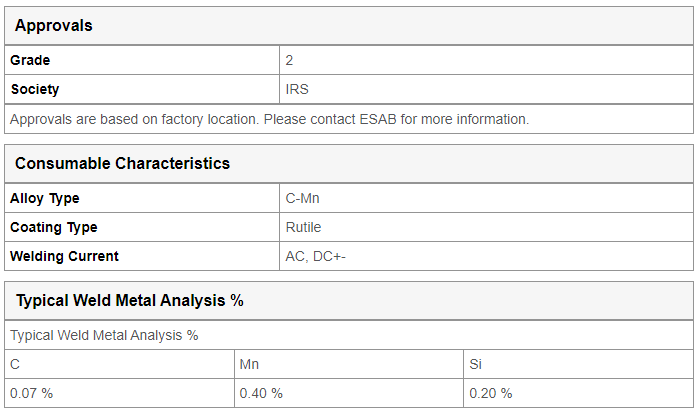Select the Alloy Type label
Screen dimensions: 700x414
(45, 198)
